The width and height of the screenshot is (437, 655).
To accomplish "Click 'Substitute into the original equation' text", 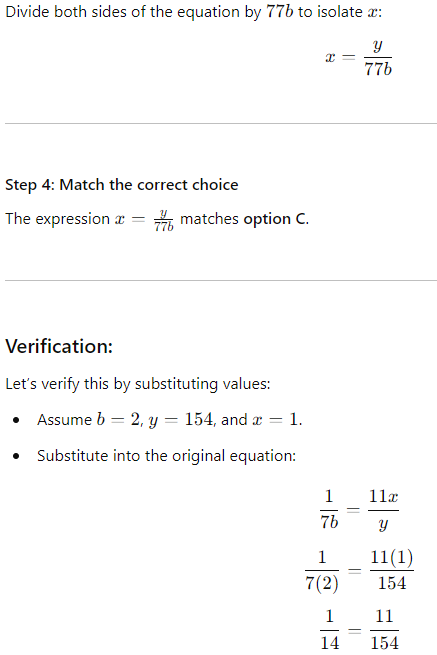I will click(166, 456).
